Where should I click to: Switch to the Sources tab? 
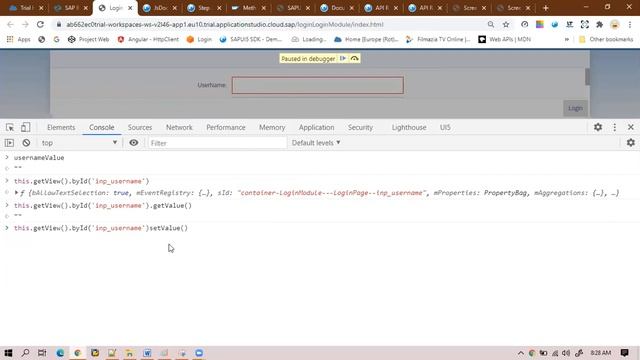[x=140, y=127]
